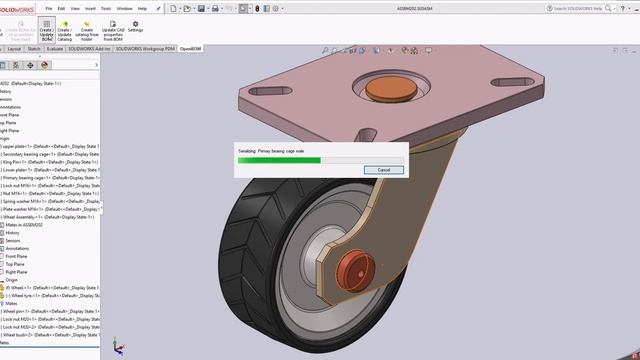Click Create catalog from folder icon

[87, 24]
